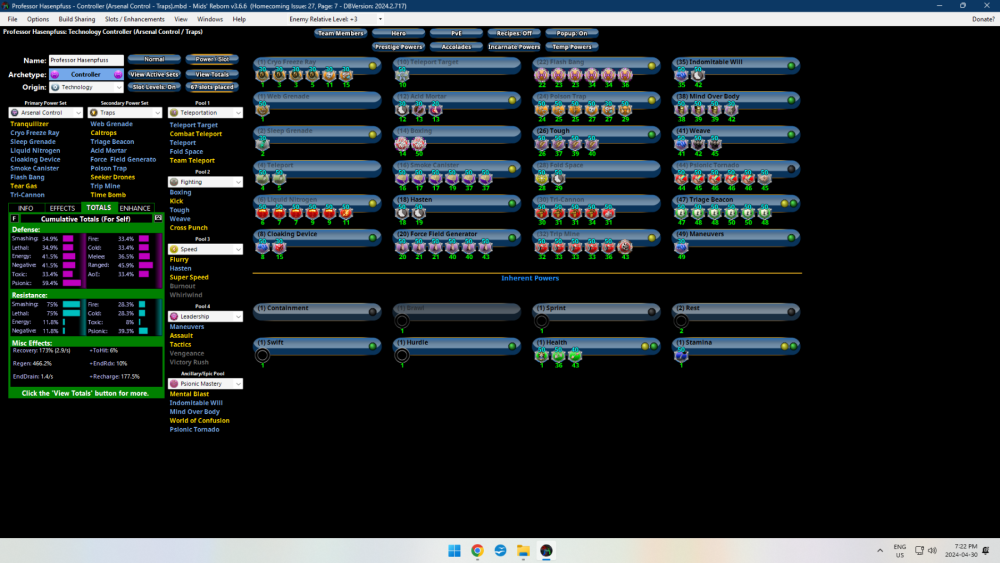This screenshot has width=1000, height=563.
Task: Click the Team Members button
Action: (x=341, y=33)
